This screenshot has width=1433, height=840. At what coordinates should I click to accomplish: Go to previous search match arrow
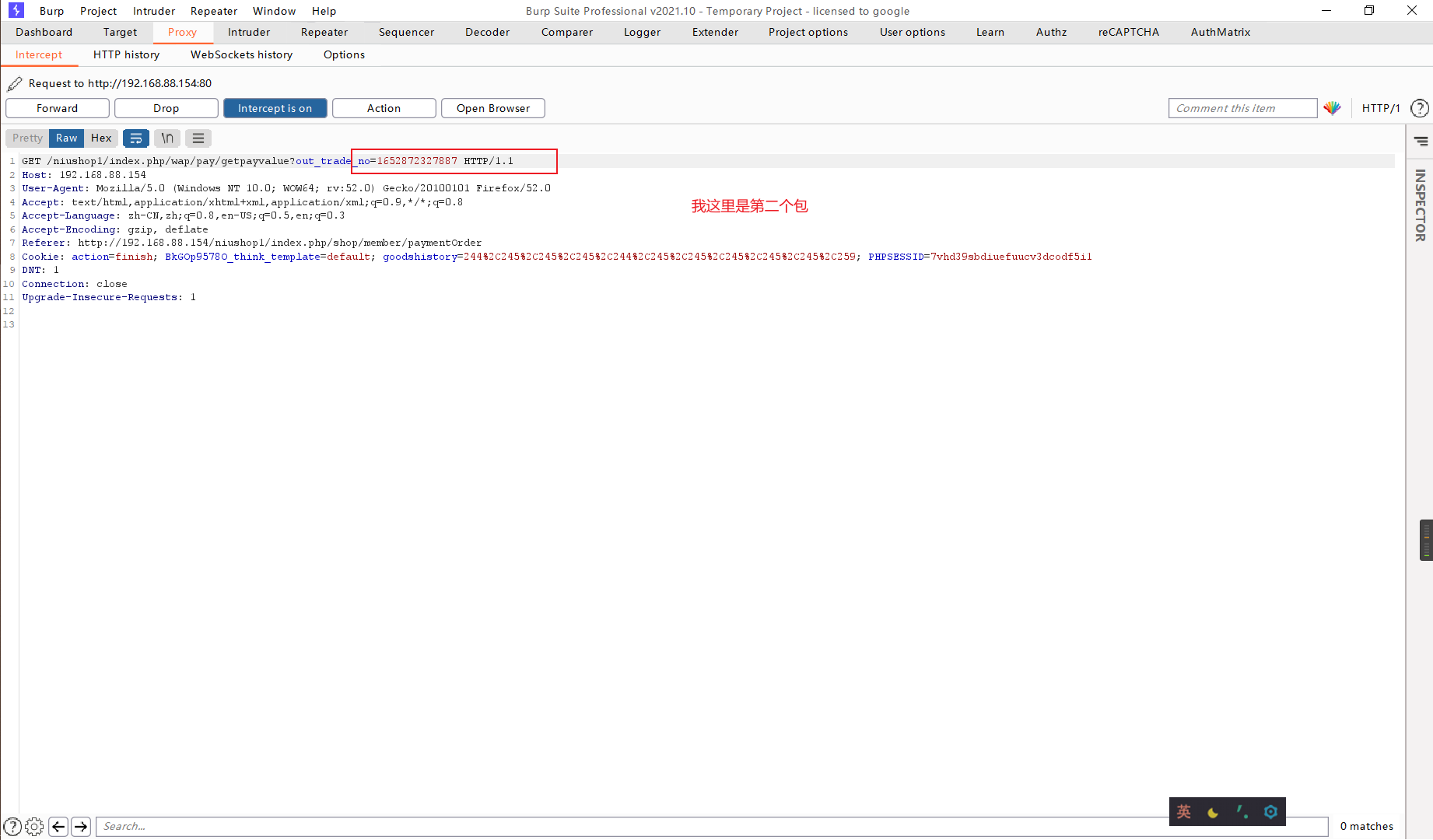[x=58, y=826]
